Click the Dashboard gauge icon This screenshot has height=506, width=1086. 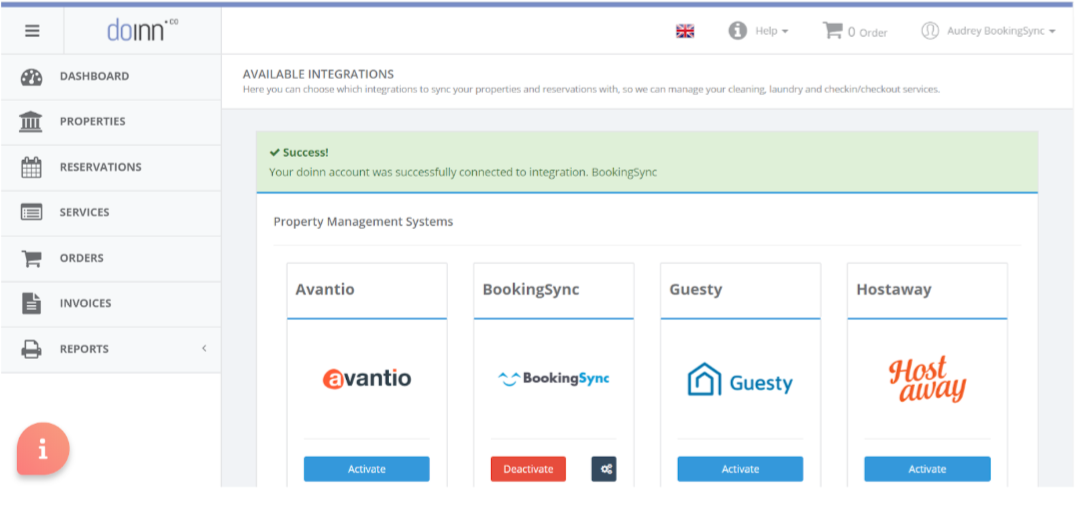pos(31,77)
